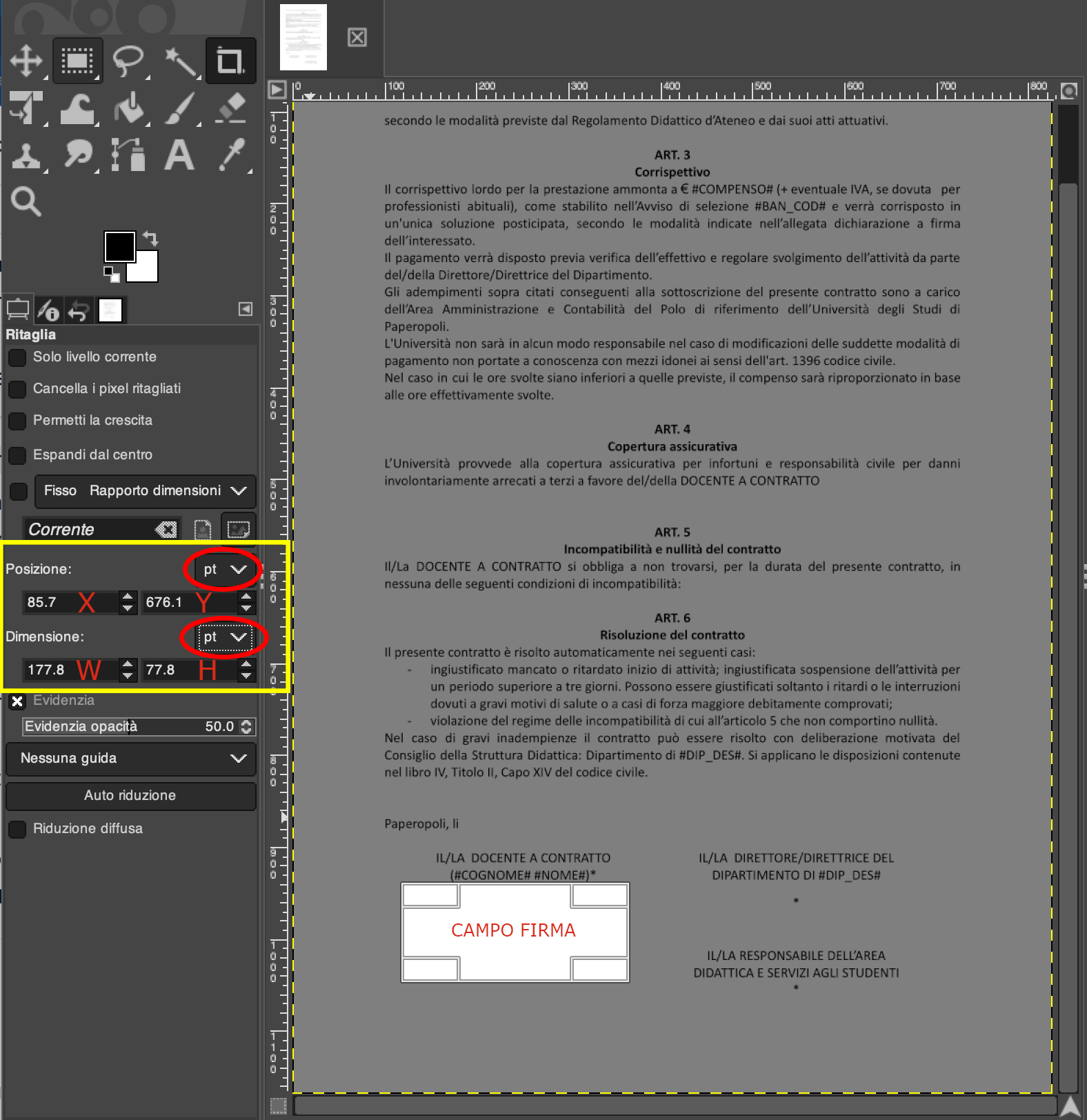Click the black foreground color swatch
Image resolution: width=1087 pixels, height=1120 pixels.
point(119,246)
